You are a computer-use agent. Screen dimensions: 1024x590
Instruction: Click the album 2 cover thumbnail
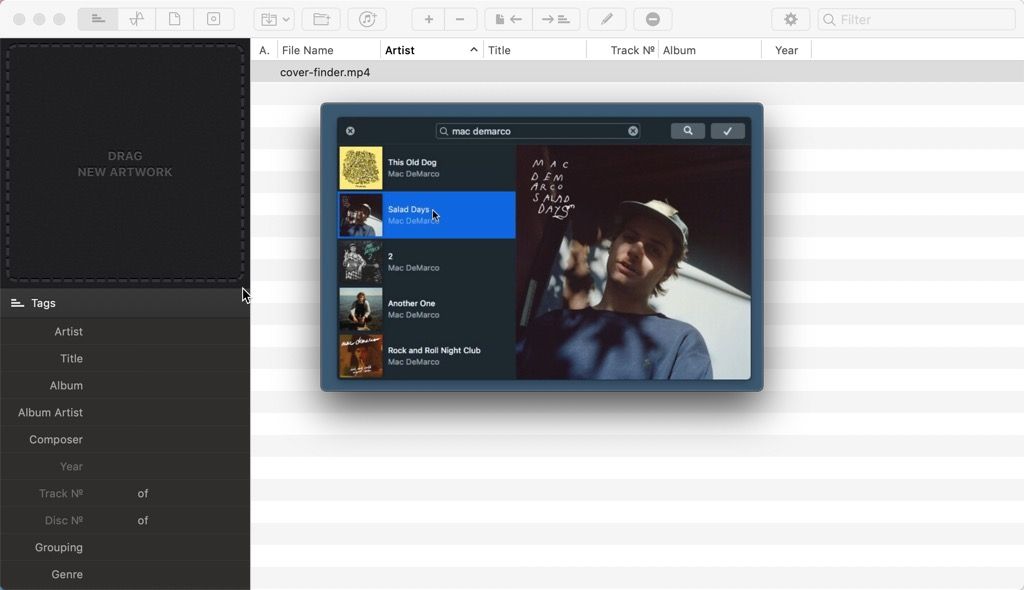[360, 262]
